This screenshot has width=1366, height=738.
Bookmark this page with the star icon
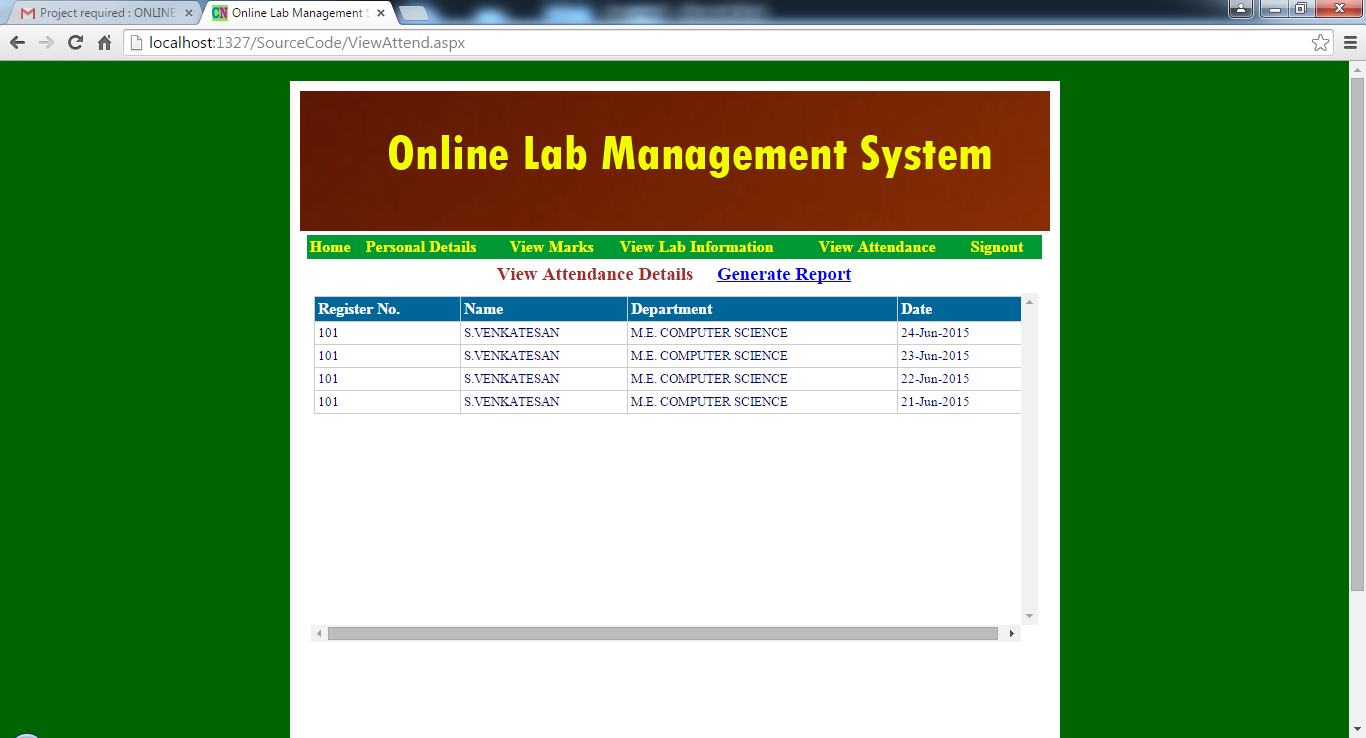1320,43
